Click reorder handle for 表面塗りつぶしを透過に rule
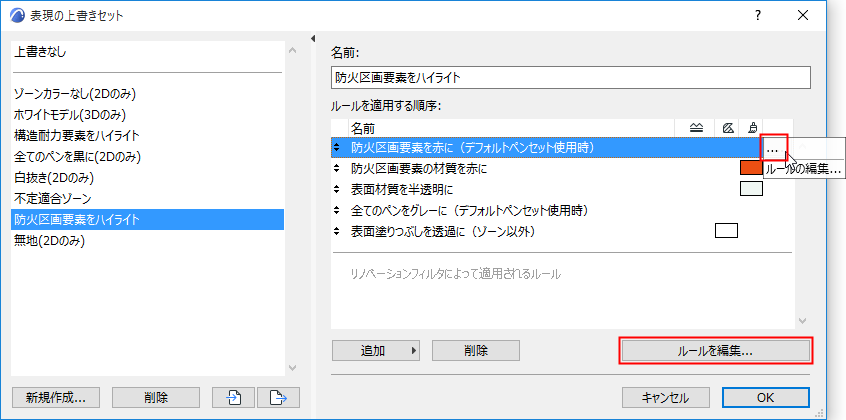 [337, 231]
